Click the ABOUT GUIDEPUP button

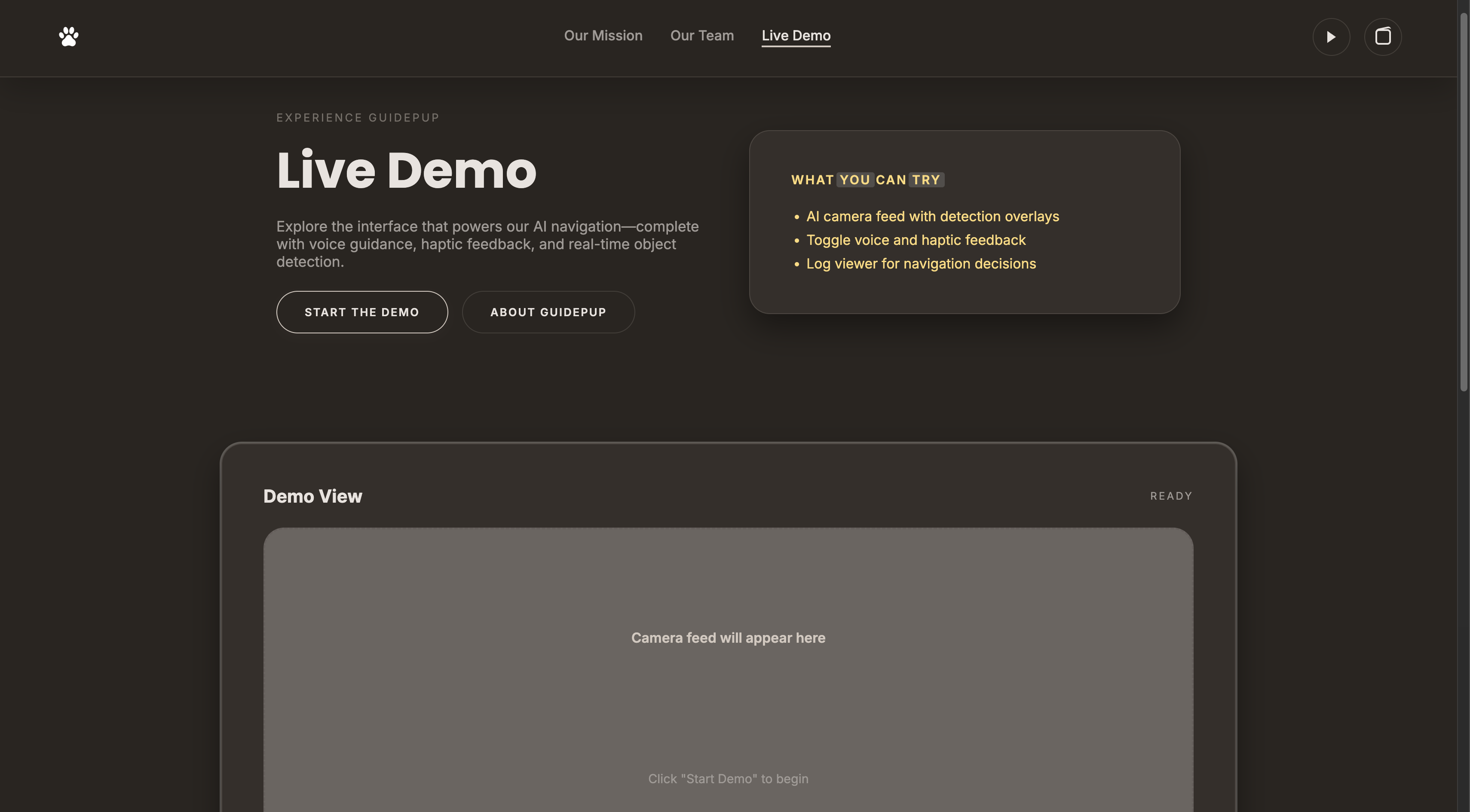click(548, 312)
